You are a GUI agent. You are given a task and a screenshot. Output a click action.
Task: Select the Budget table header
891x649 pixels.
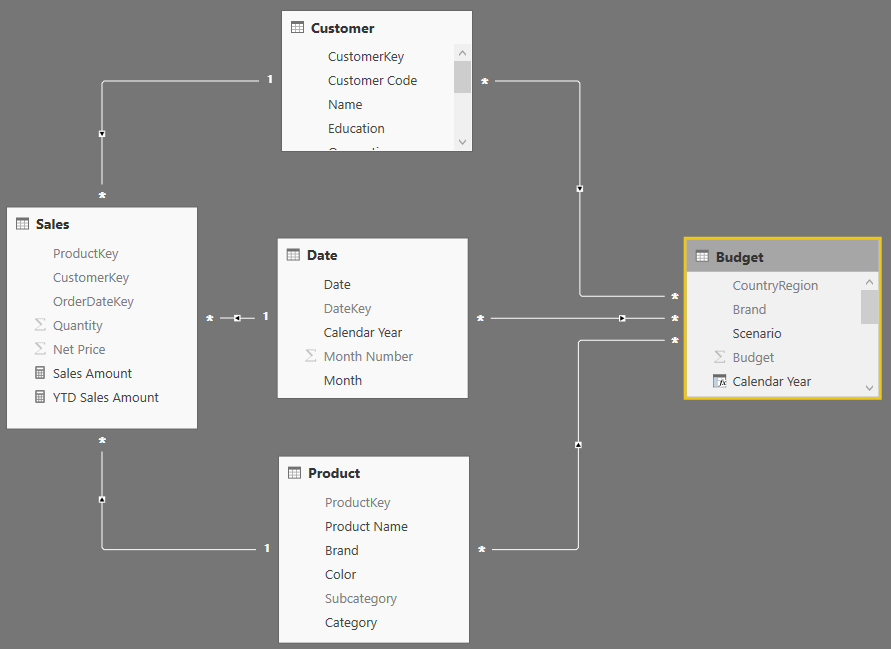click(x=783, y=257)
